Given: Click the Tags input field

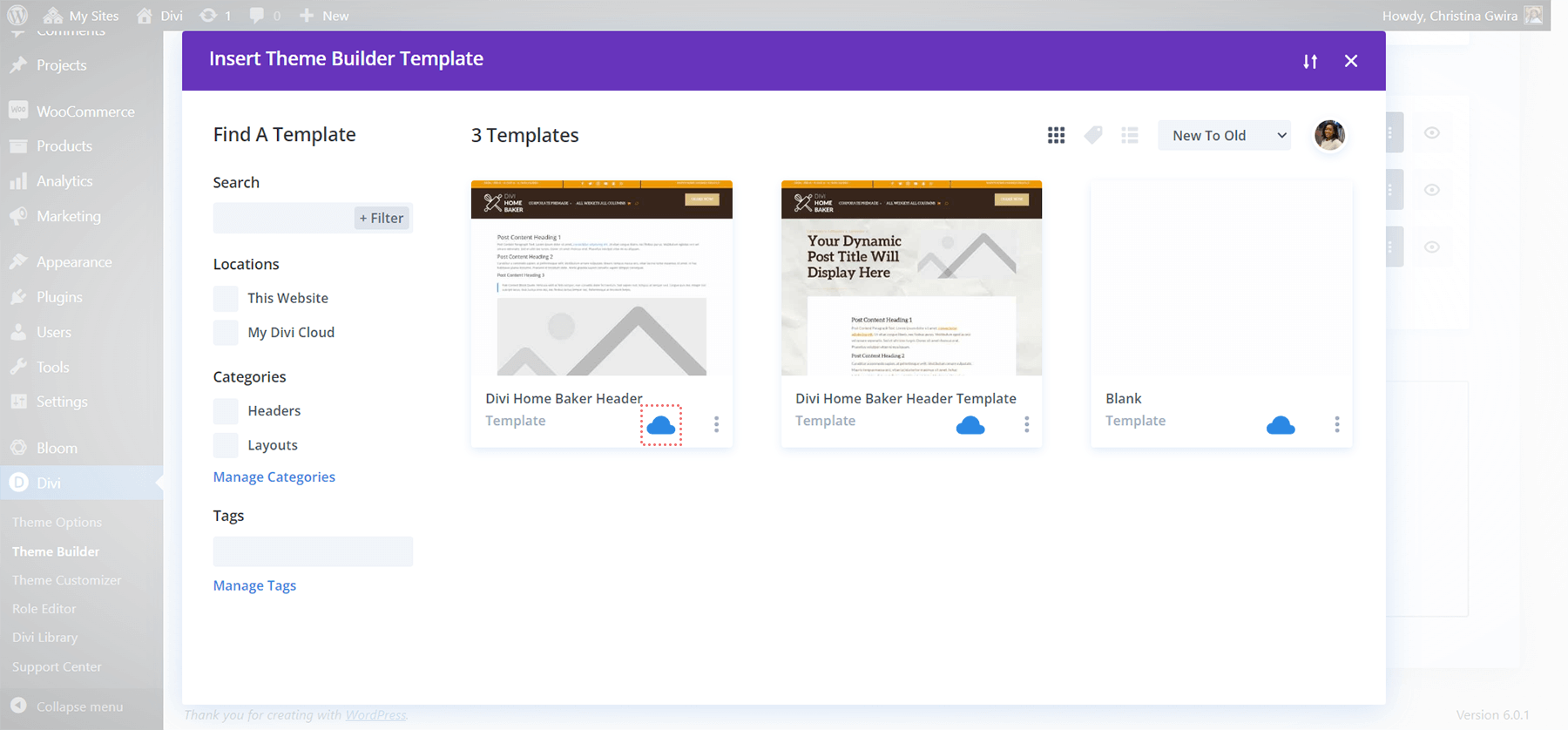Looking at the screenshot, I should coord(313,551).
